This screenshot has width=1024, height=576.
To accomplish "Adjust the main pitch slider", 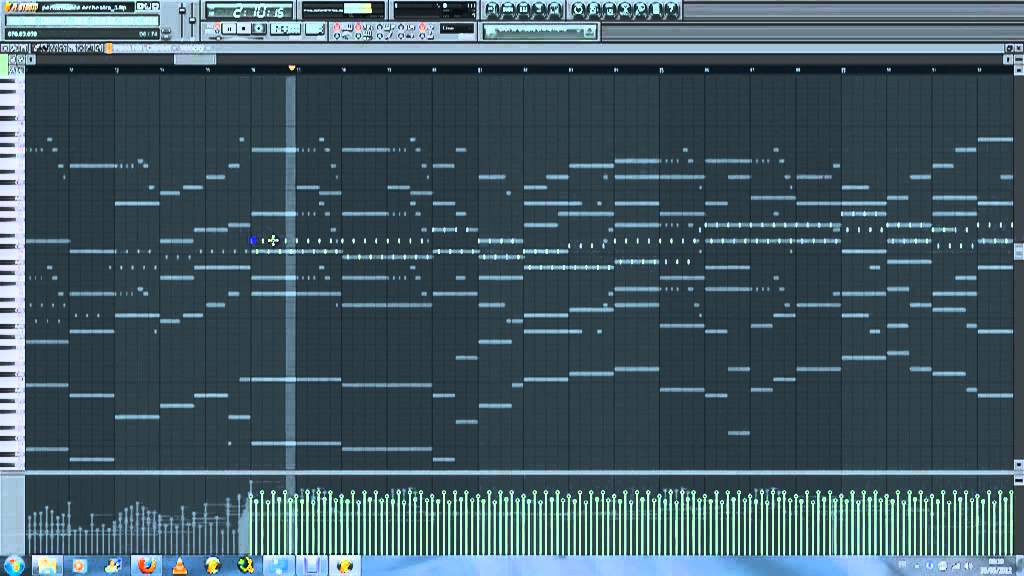I will click(193, 18).
